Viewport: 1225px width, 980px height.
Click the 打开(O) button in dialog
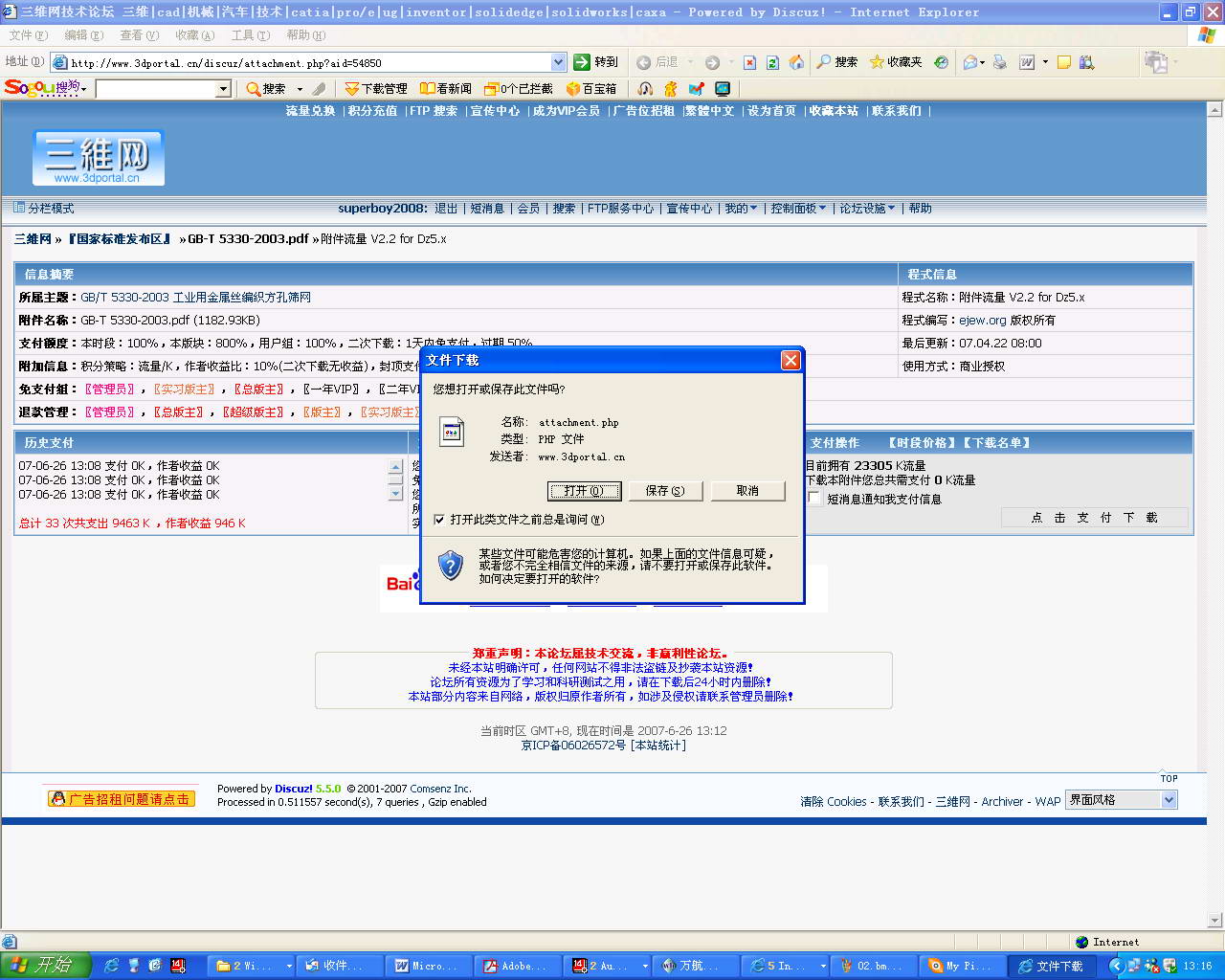point(584,491)
